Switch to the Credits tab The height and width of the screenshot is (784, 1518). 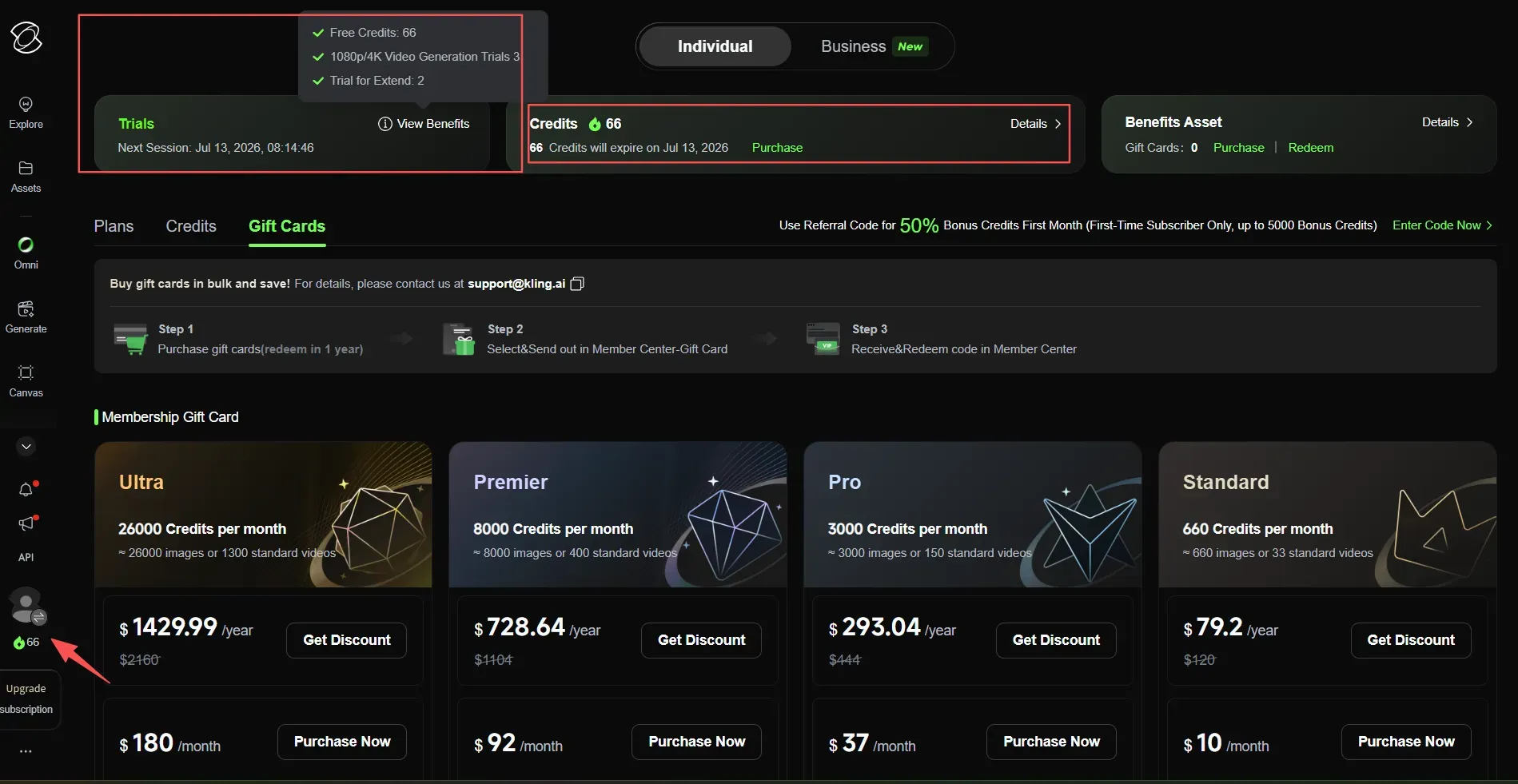pyautogui.click(x=191, y=226)
